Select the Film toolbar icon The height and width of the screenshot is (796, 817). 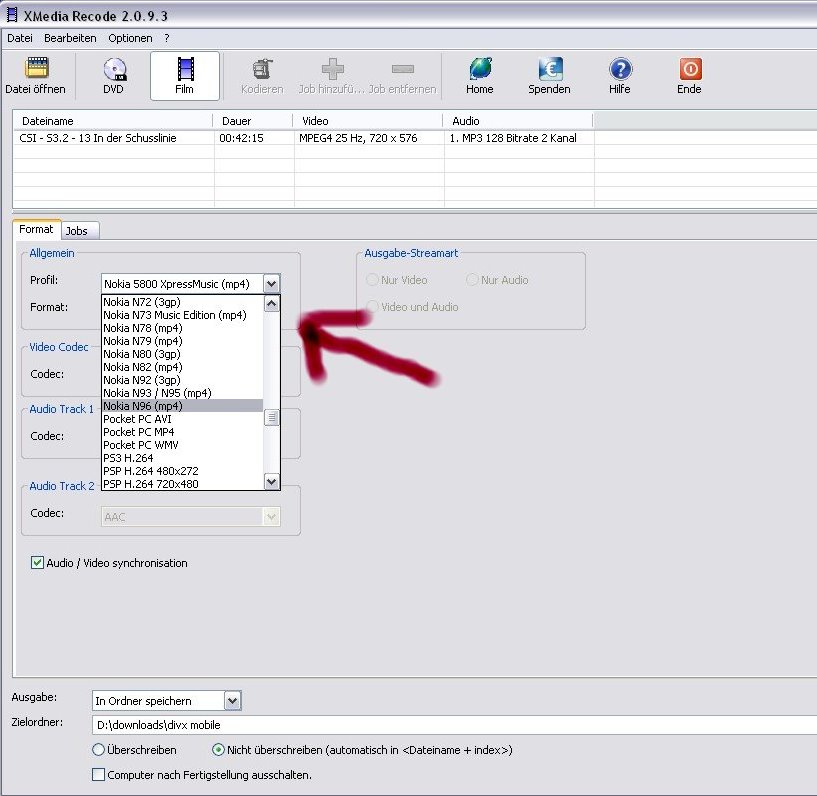tap(184, 69)
